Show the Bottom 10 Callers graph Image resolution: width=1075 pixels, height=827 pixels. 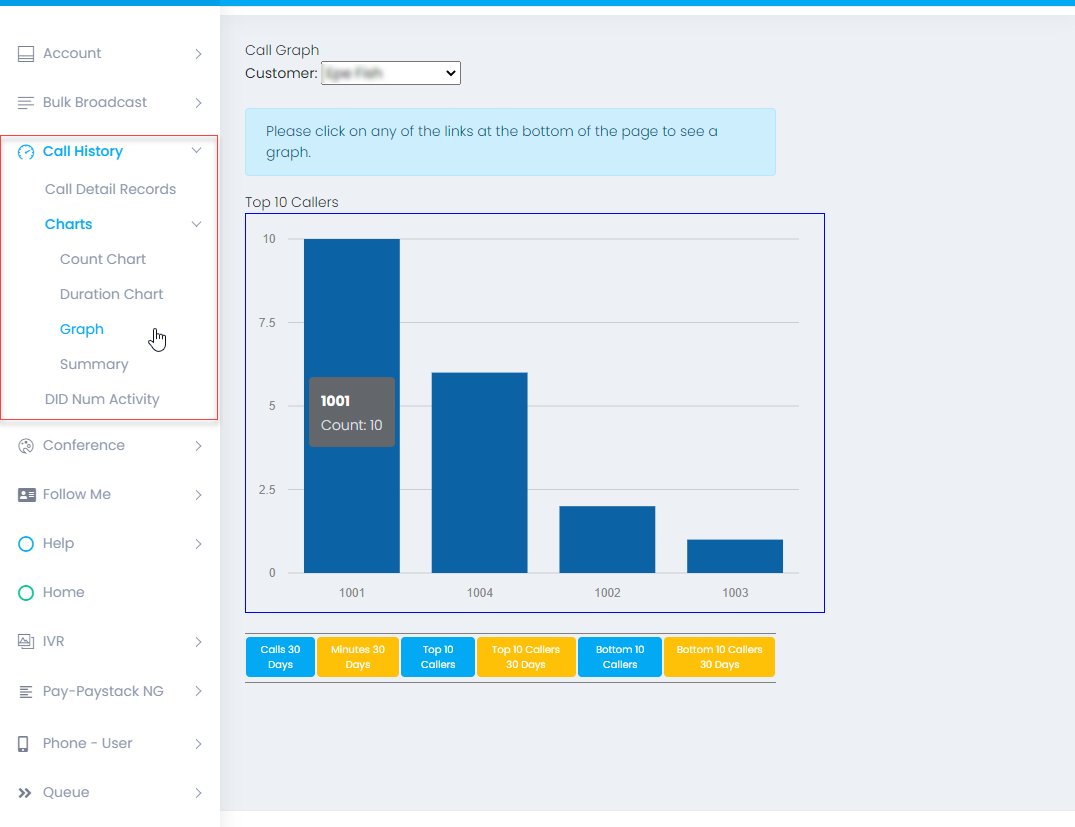pos(619,656)
